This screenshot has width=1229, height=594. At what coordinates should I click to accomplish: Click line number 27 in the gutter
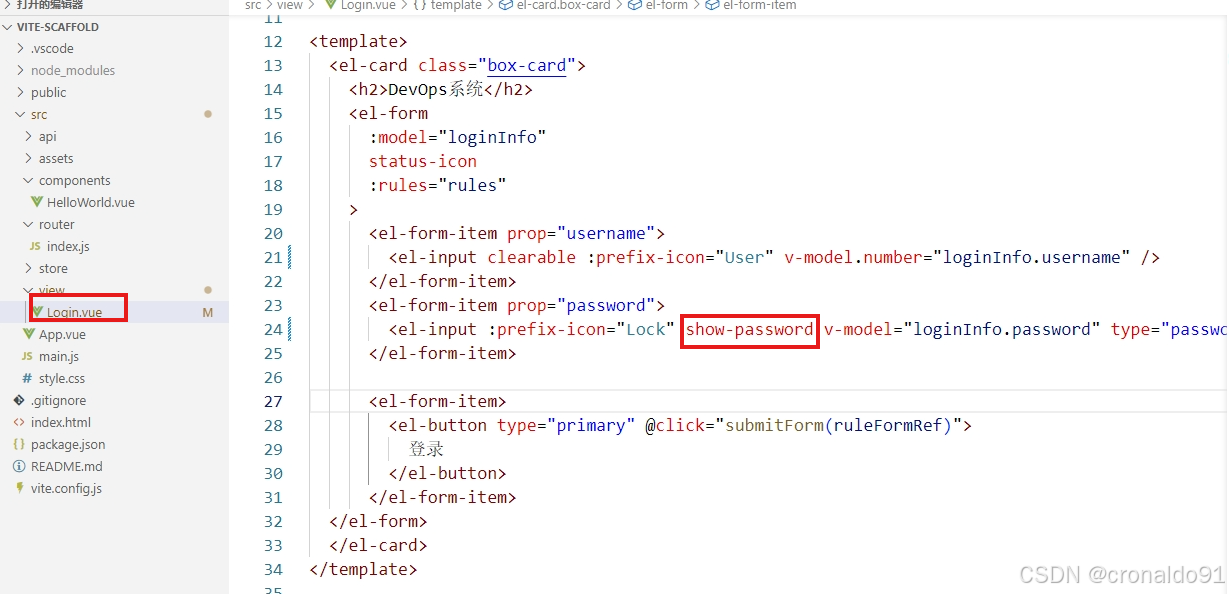pos(273,401)
